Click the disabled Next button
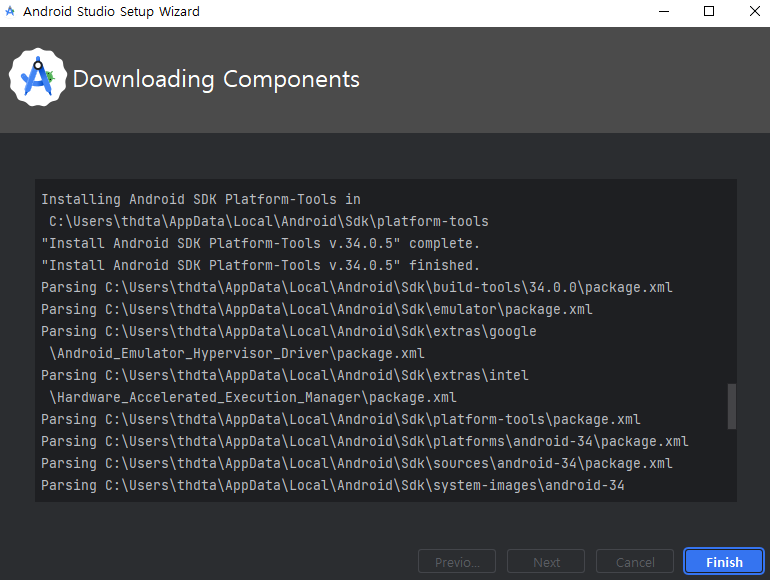 pos(546,561)
